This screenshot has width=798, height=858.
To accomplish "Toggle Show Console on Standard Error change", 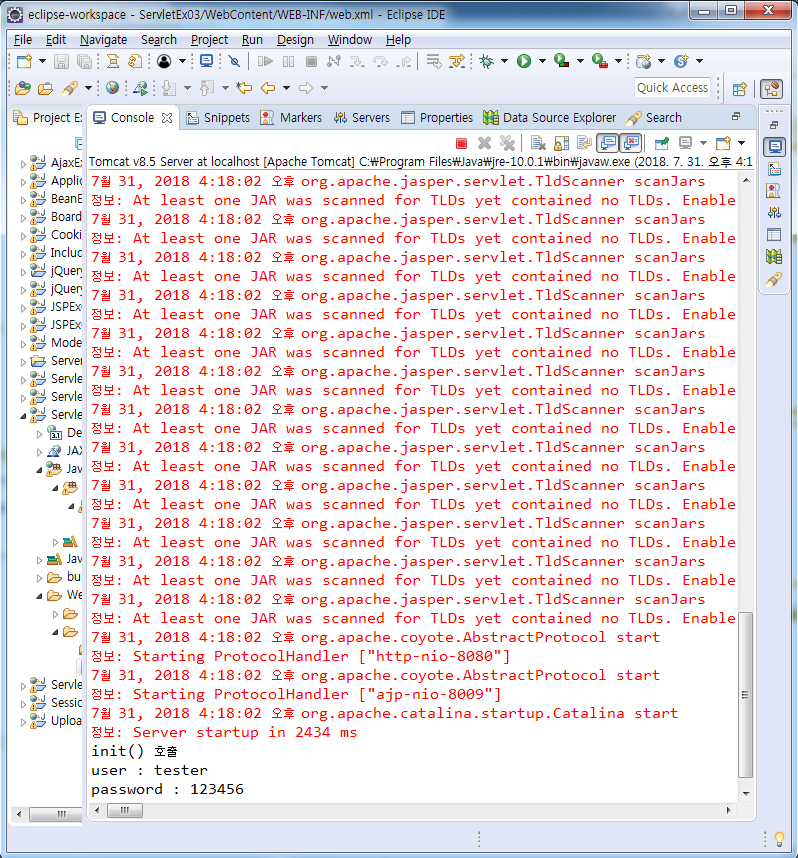I will (x=631, y=143).
